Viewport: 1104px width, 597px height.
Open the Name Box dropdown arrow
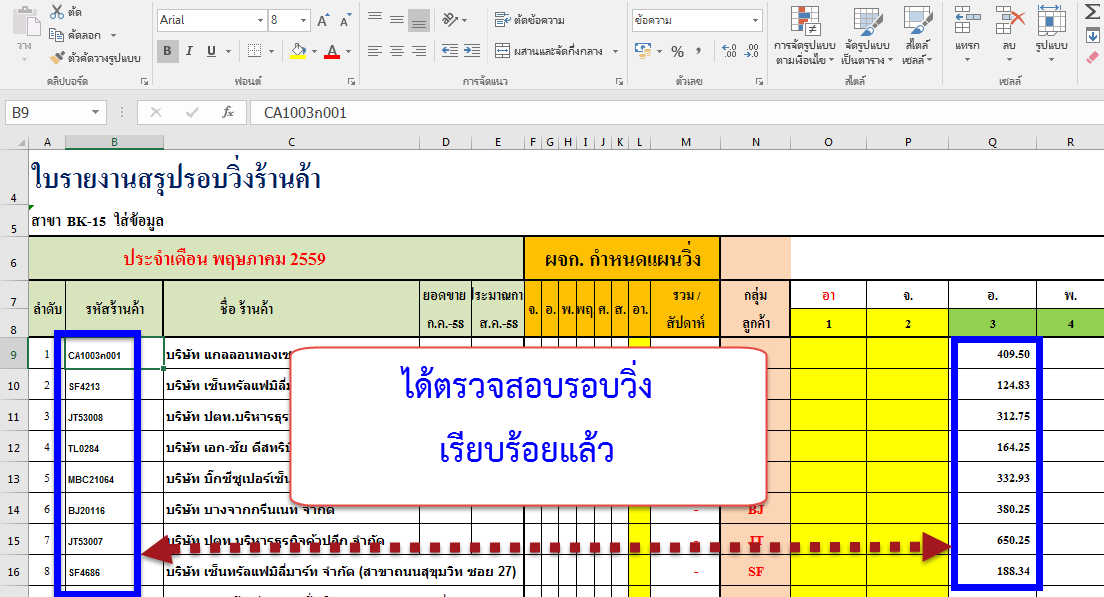tap(96, 113)
